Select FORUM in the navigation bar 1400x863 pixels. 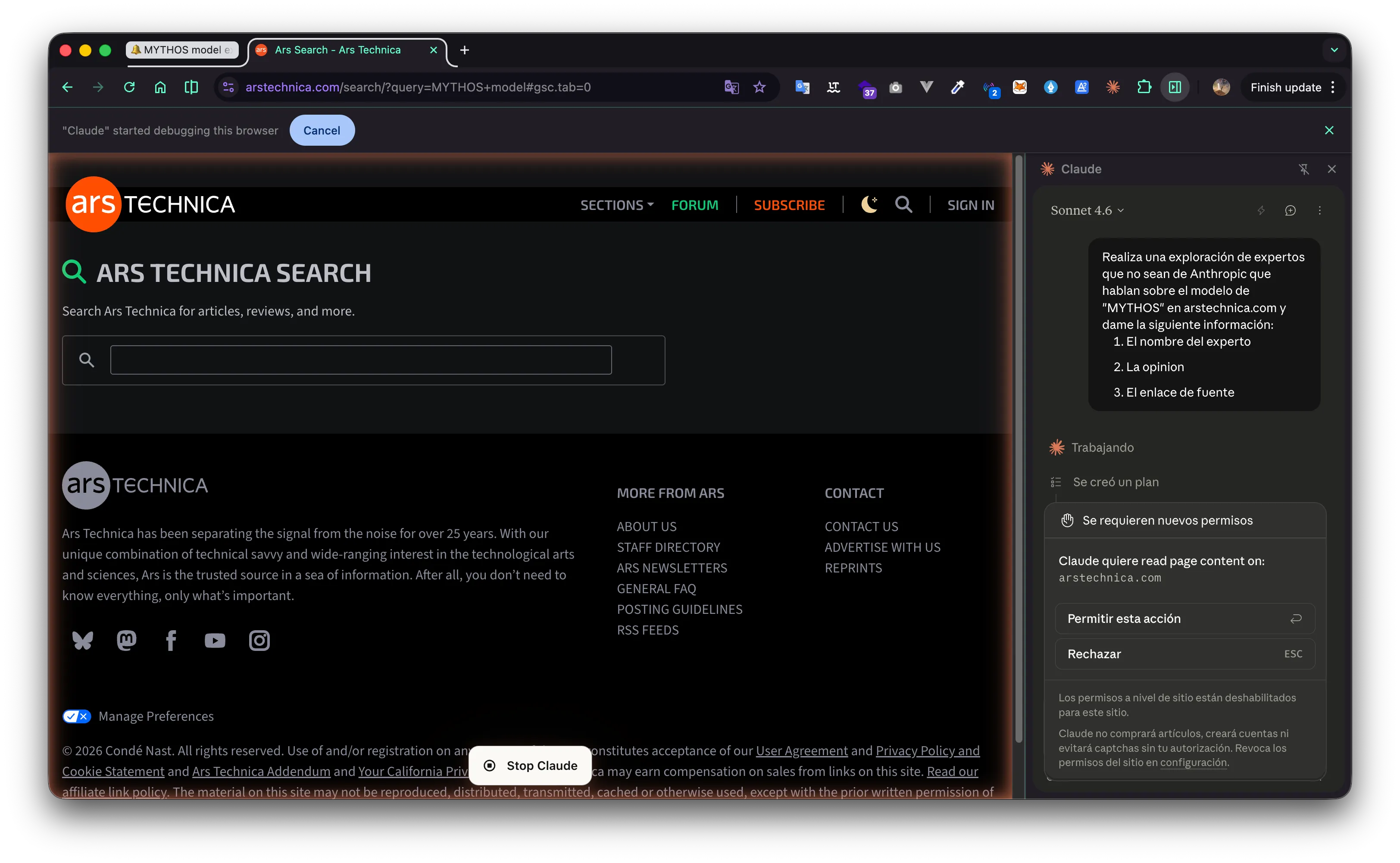pyautogui.click(x=695, y=204)
